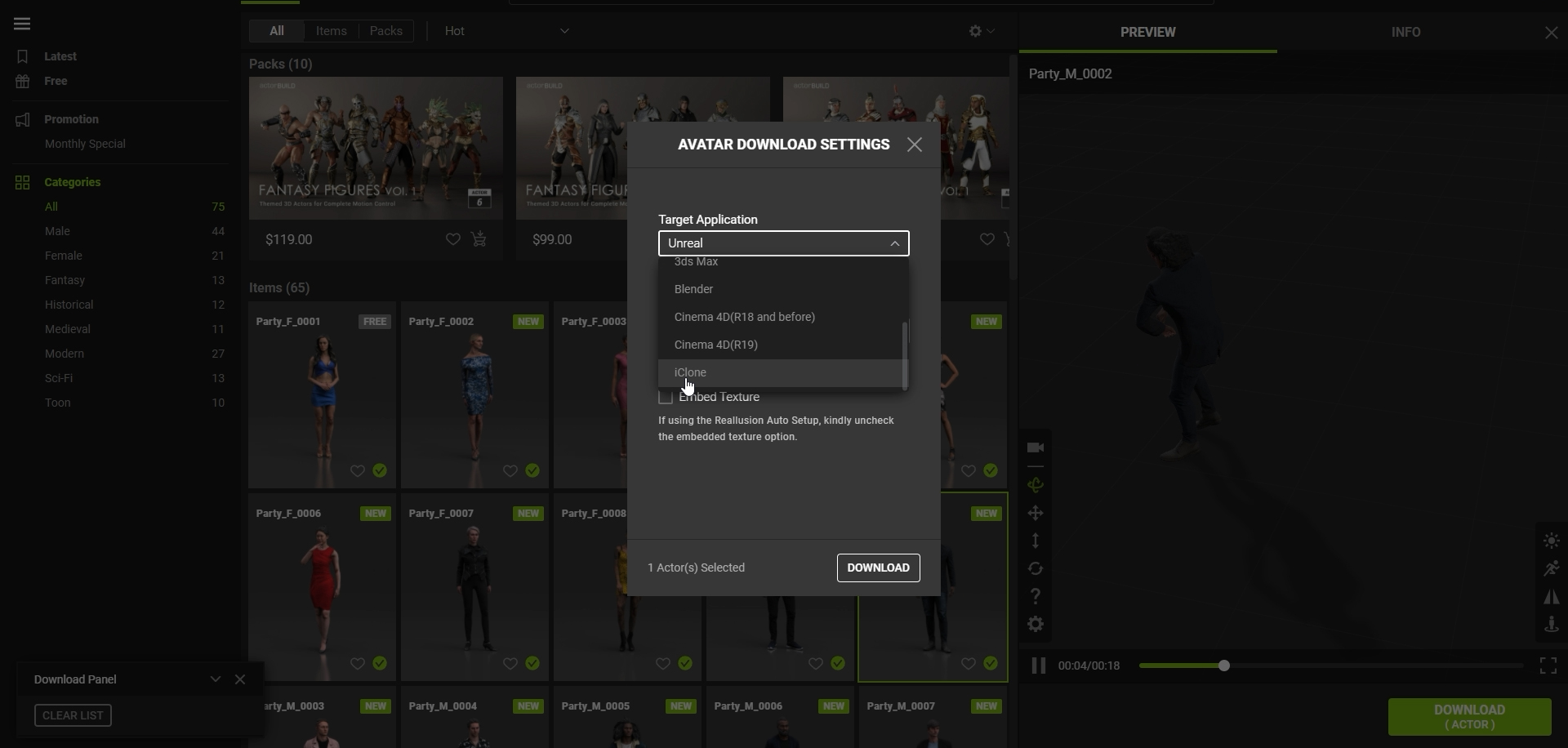
Task: Select the vertical zoom arrows tool in preview
Action: click(x=1036, y=541)
